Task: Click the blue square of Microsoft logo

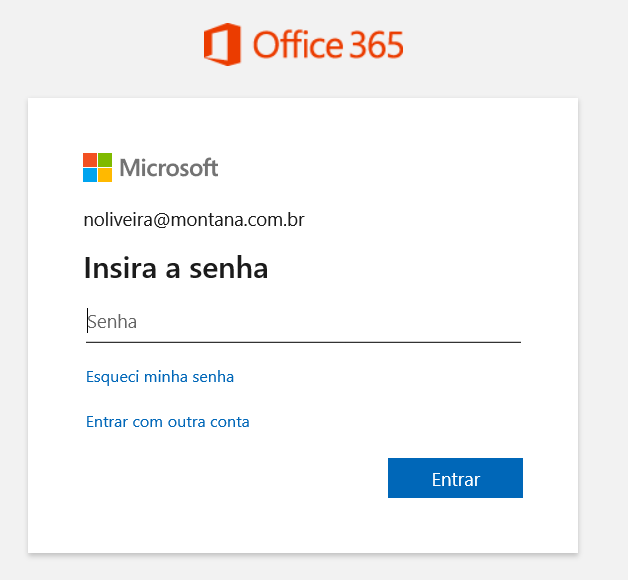Action: click(90, 175)
